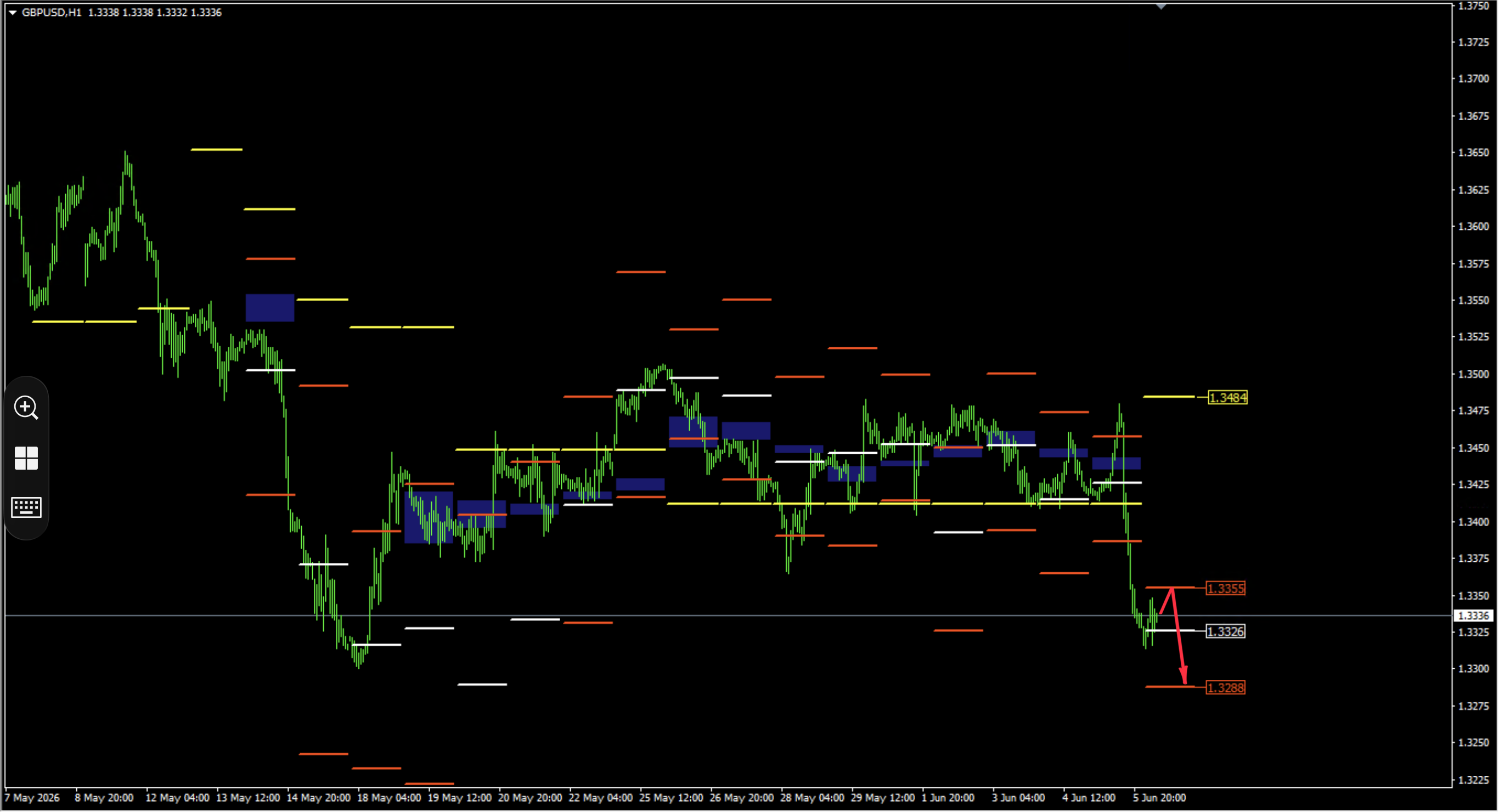
Task: Click the 1.3750 price scale value
Action: (1473, 6)
